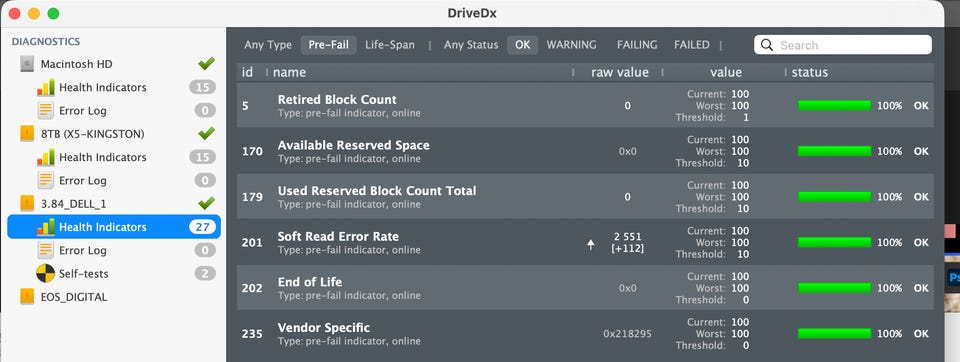
Task: Click the status column header
Action: 809,72
